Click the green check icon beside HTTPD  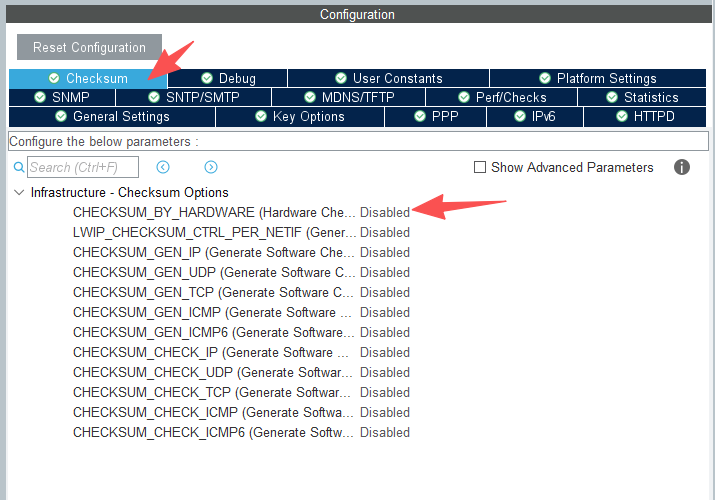621,116
